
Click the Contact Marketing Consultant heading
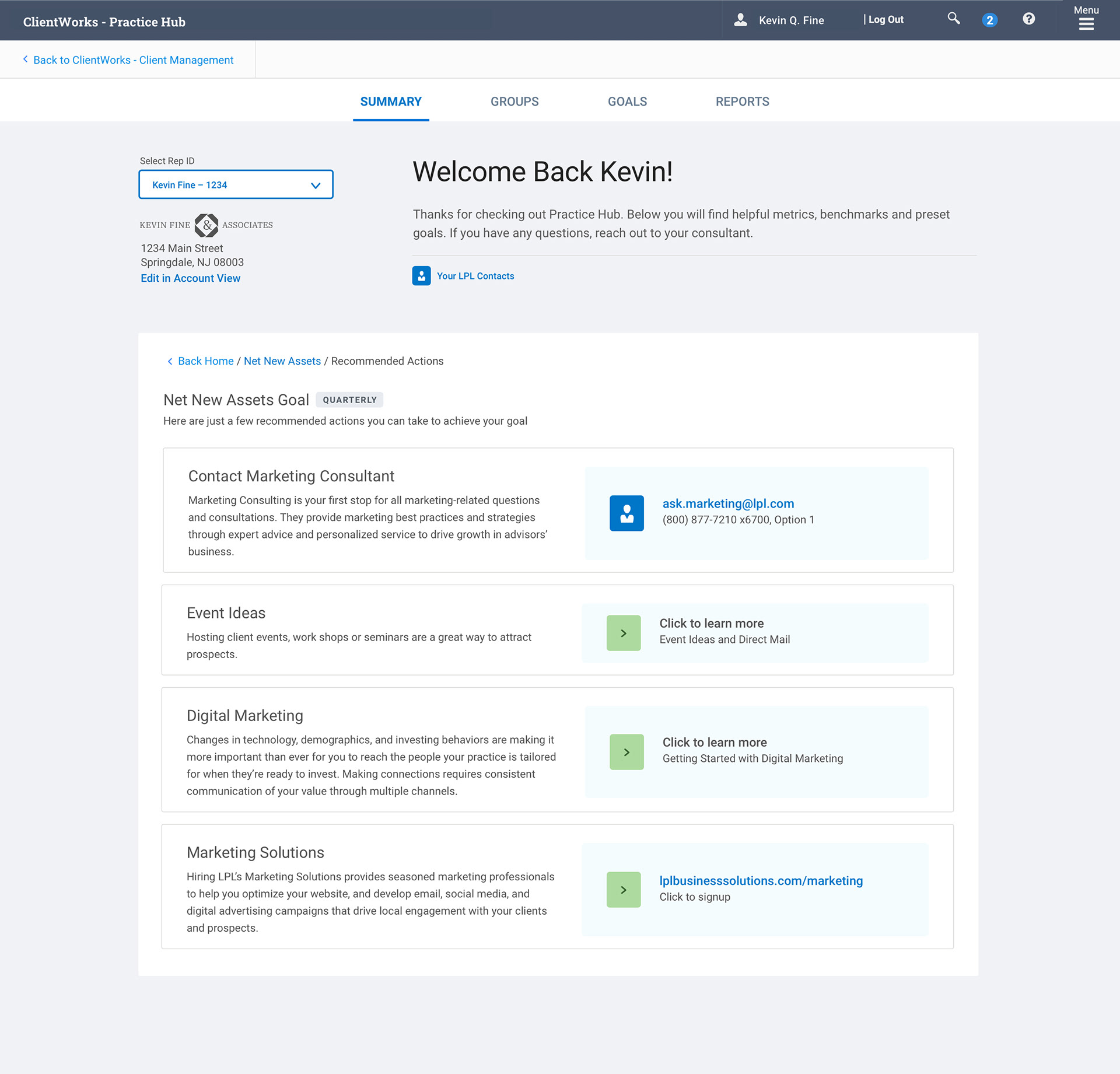point(292,476)
